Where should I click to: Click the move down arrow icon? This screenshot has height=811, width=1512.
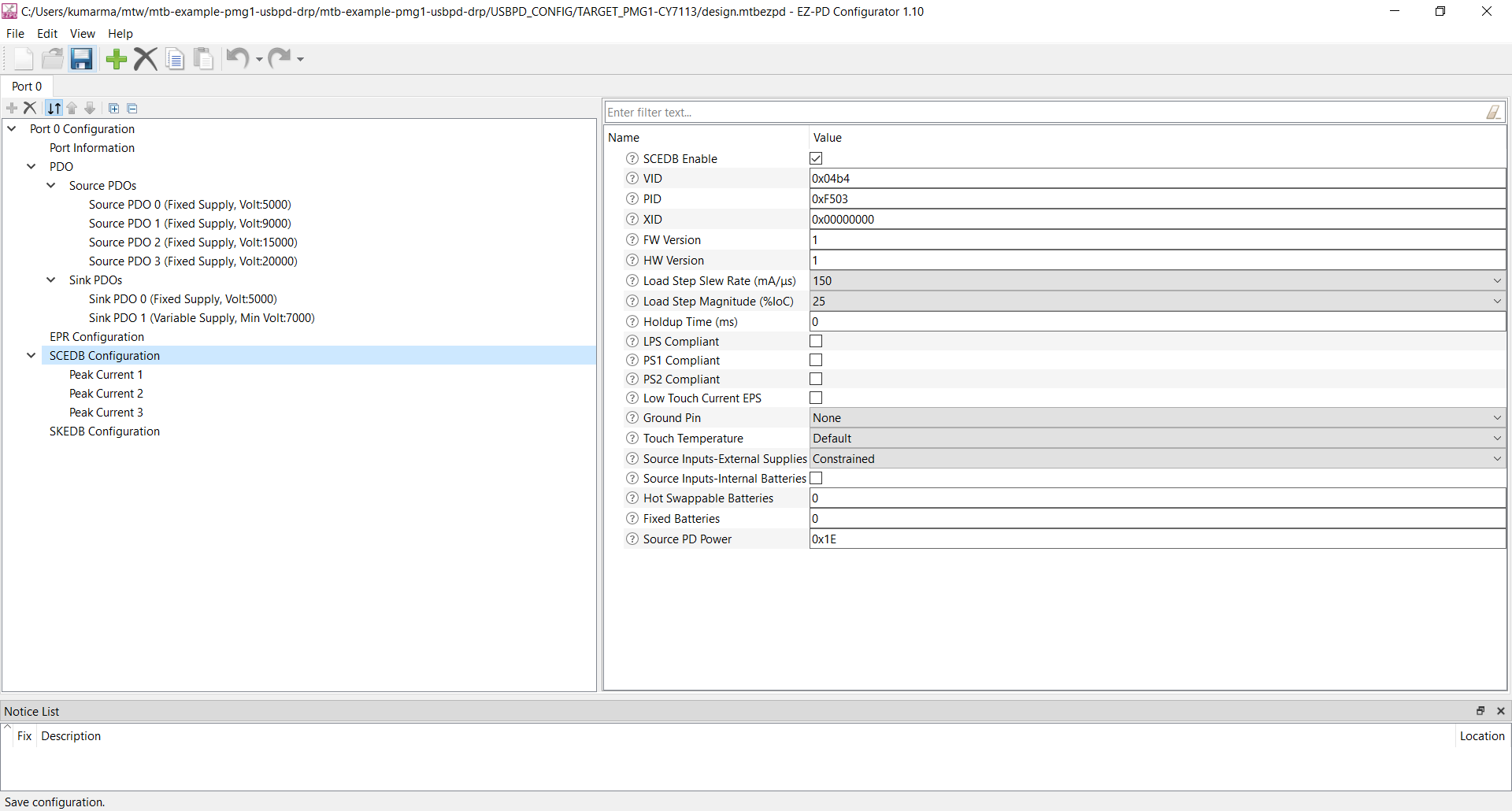[x=90, y=108]
